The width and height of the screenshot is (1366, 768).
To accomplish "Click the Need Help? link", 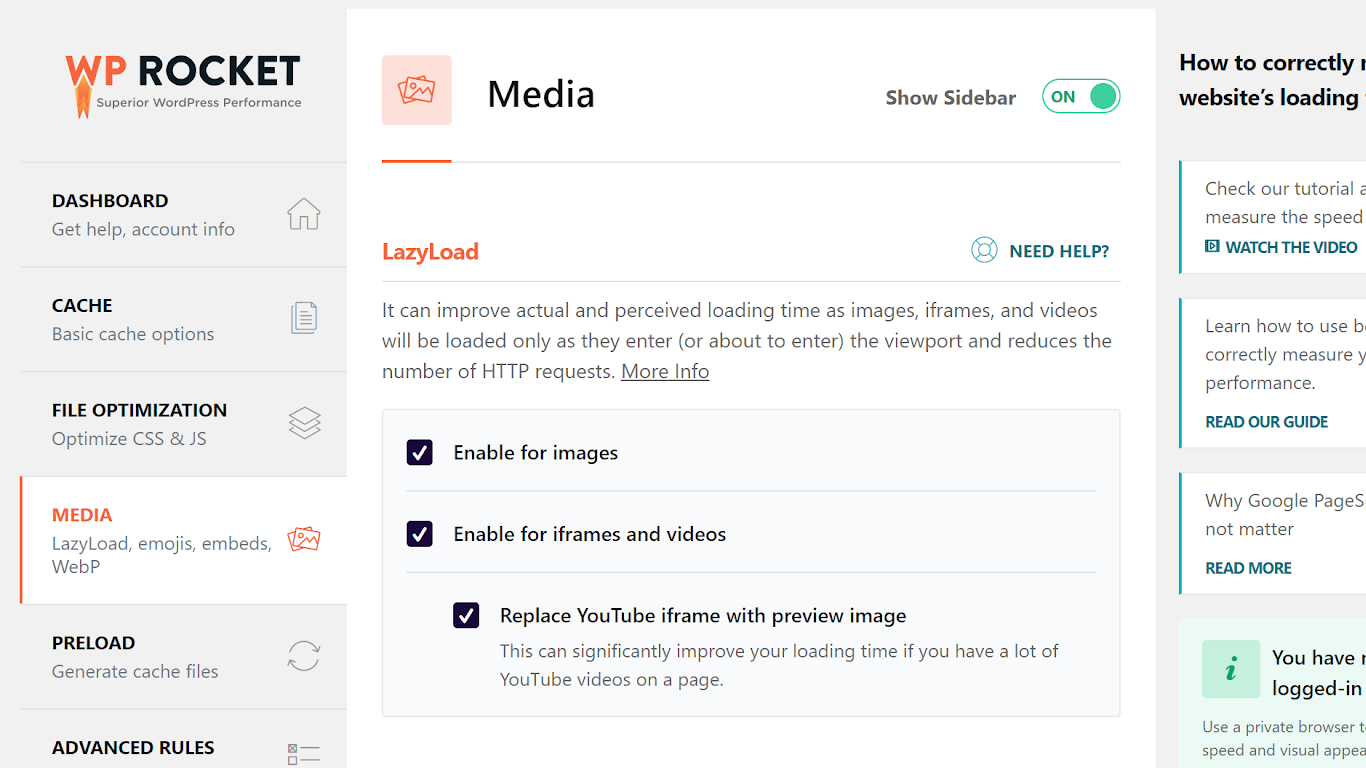I will [1059, 251].
